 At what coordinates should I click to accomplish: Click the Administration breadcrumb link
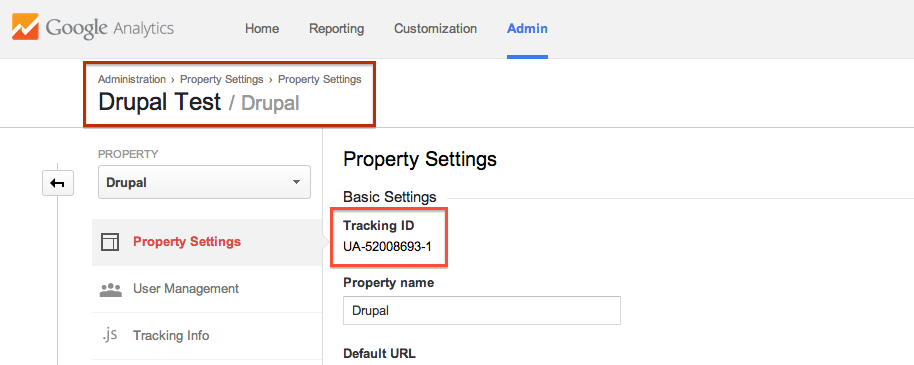pos(132,79)
